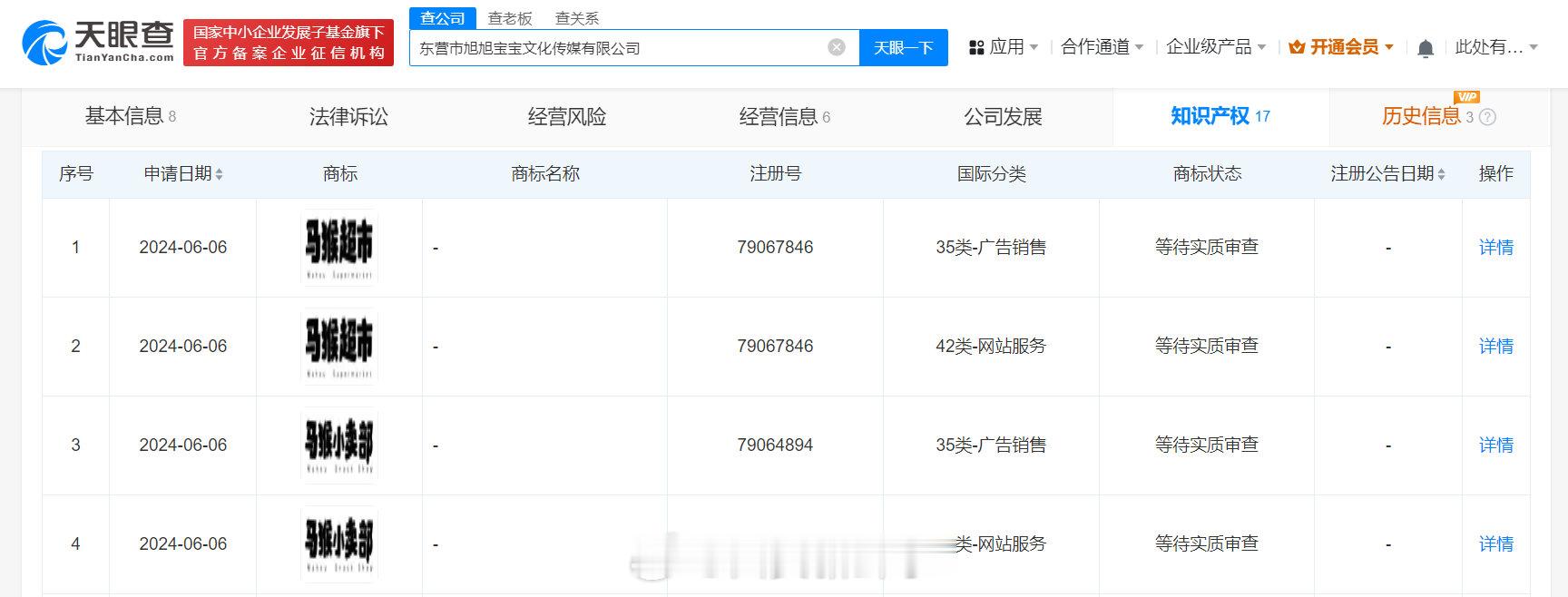This screenshot has width=1568, height=597.
Task: Click the notification bell icon
Action: click(1426, 48)
